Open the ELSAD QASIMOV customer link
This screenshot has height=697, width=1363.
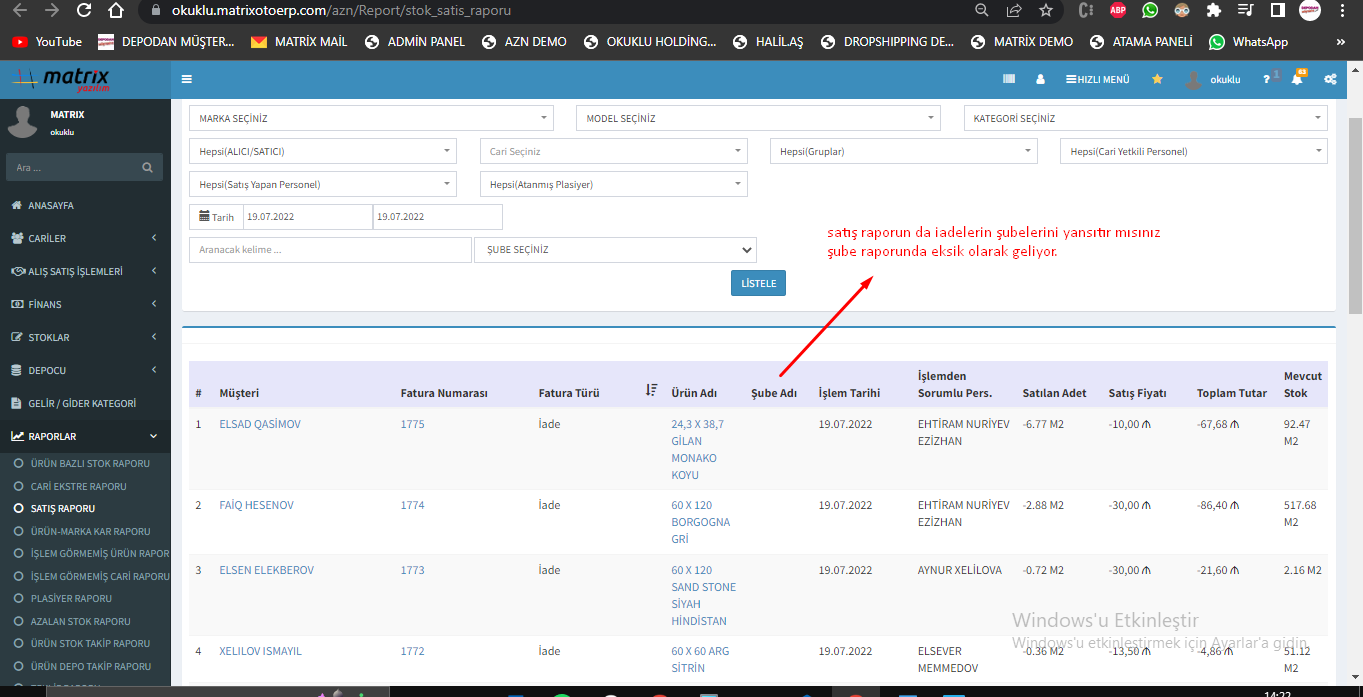pos(260,424)
